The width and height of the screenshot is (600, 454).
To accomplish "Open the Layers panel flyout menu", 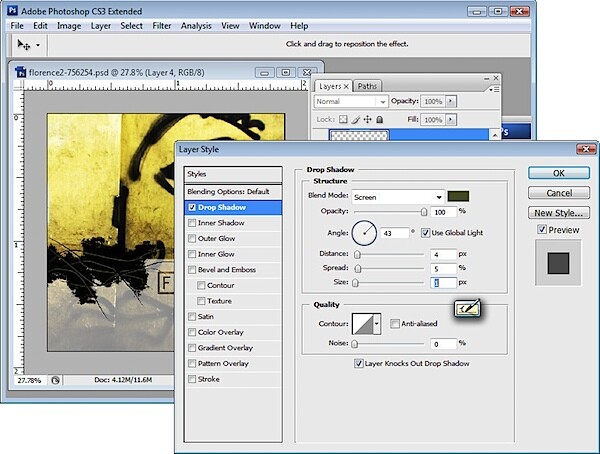I will (x=494, y=89).
